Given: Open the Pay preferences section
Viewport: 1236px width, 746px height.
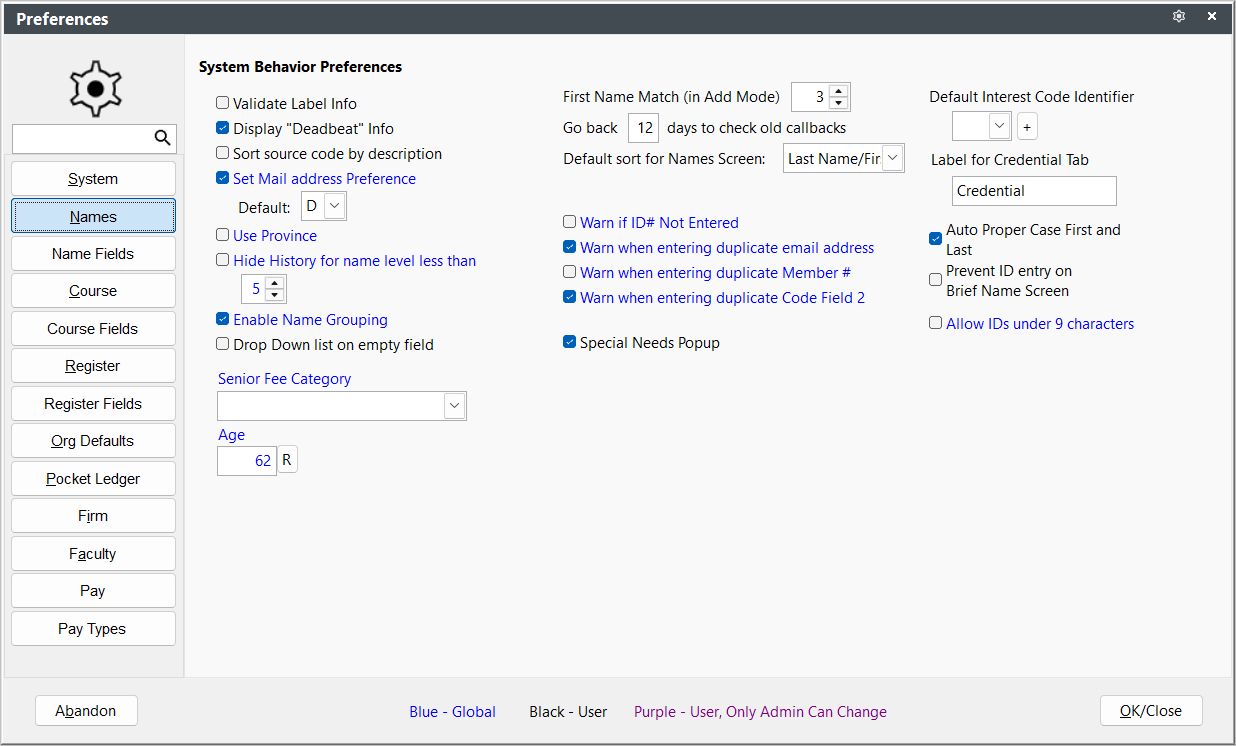Looking at the screenshot, I should [x=93, y=591].
